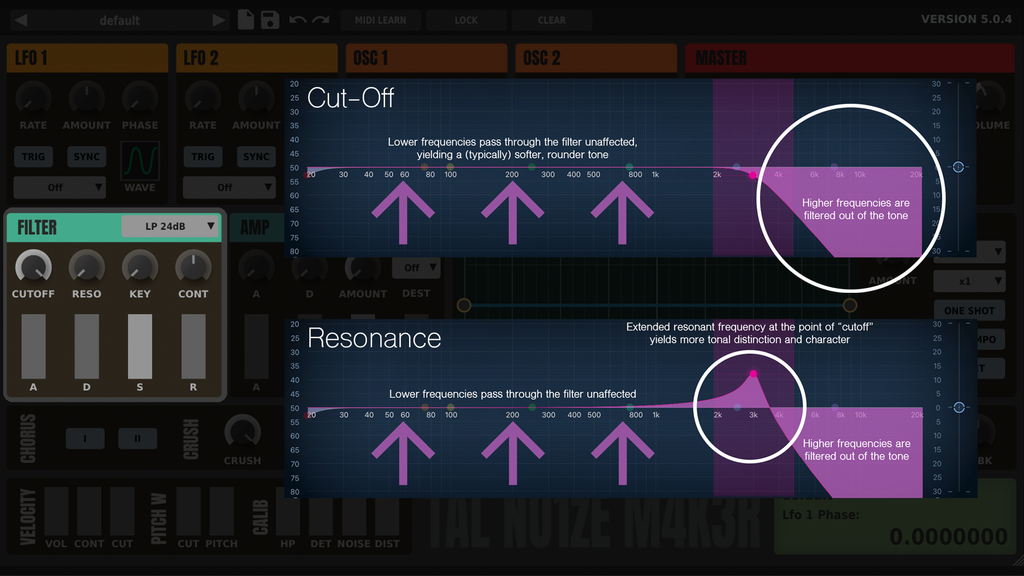Open the Off destination dropdown under LFO 1

click(x=59, y=187)
